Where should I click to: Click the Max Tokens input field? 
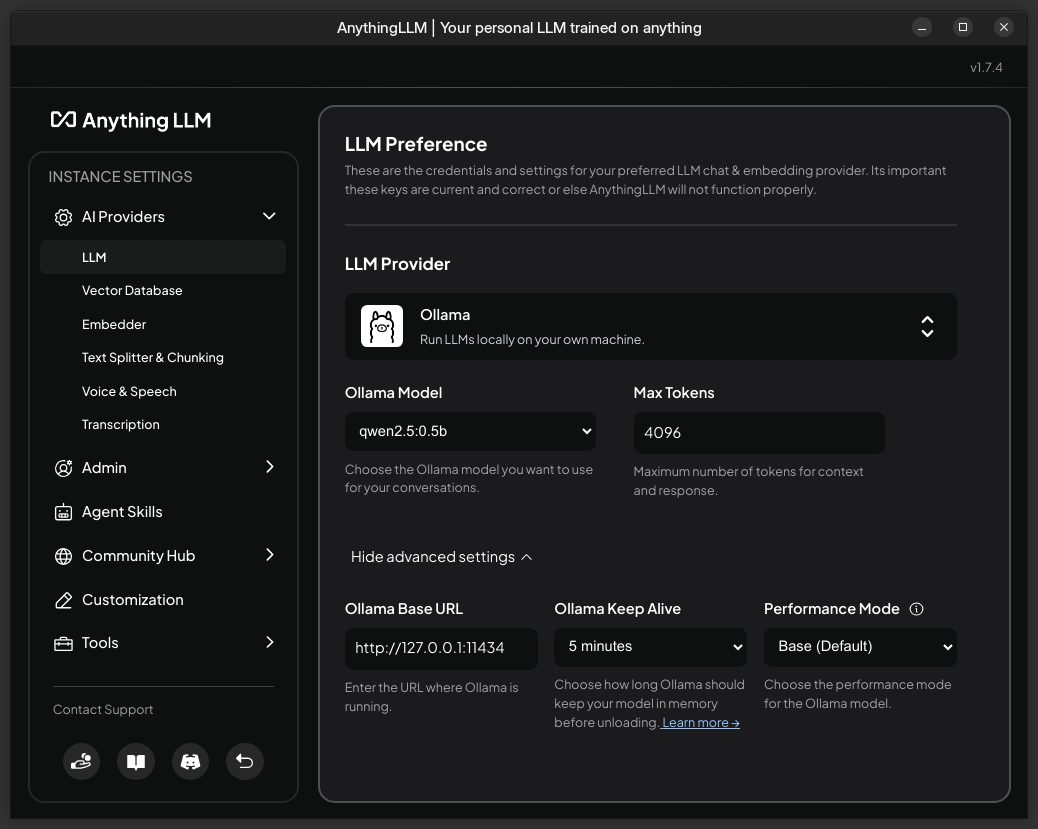(x=758, y=433)
